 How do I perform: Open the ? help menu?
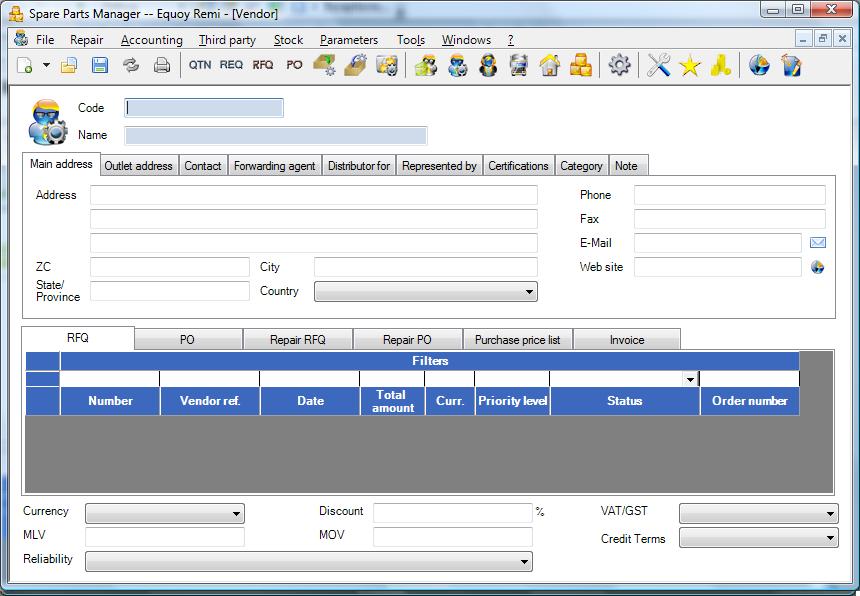511,40
